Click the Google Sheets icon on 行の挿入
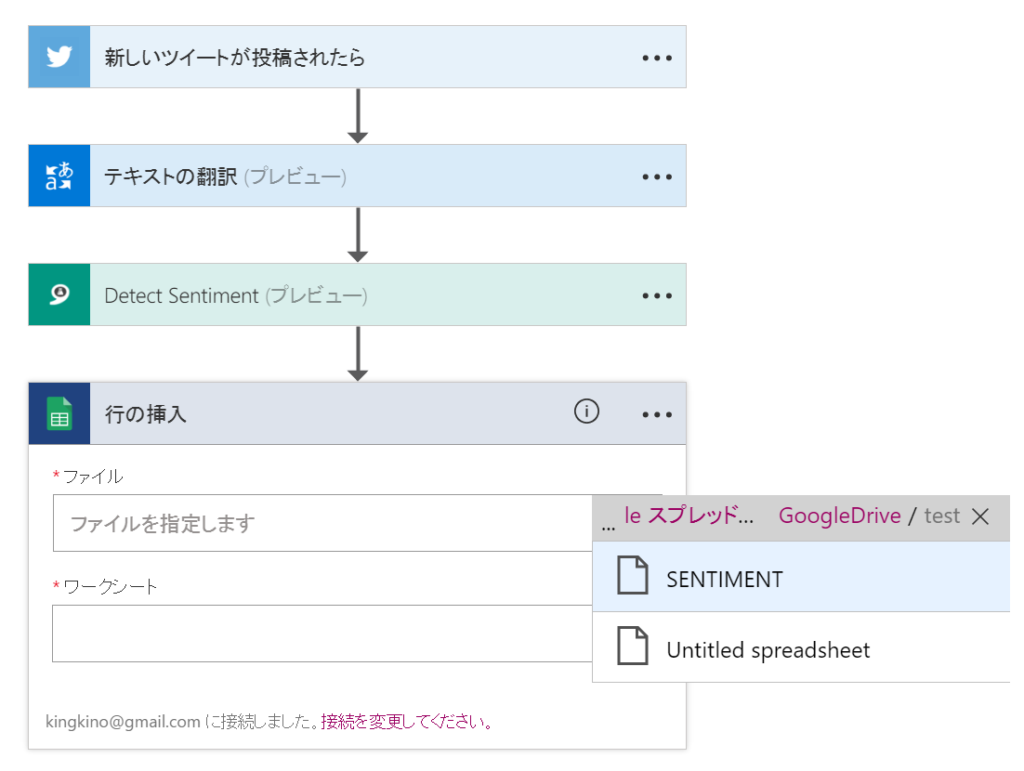The height and width of the screenshot is (771, 1024). (59, 413)
